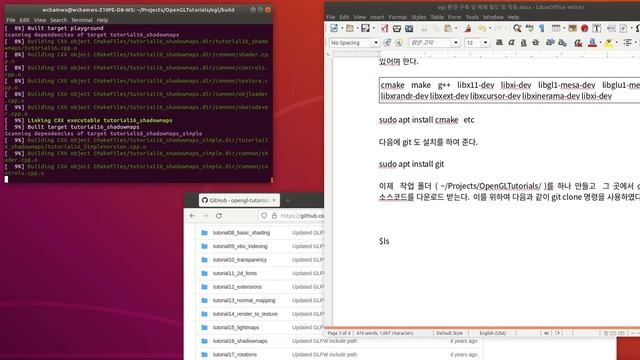The height and width of the screenshot is (360, 640).
Task: Run the spelling check icon
Action: (529, 28)
